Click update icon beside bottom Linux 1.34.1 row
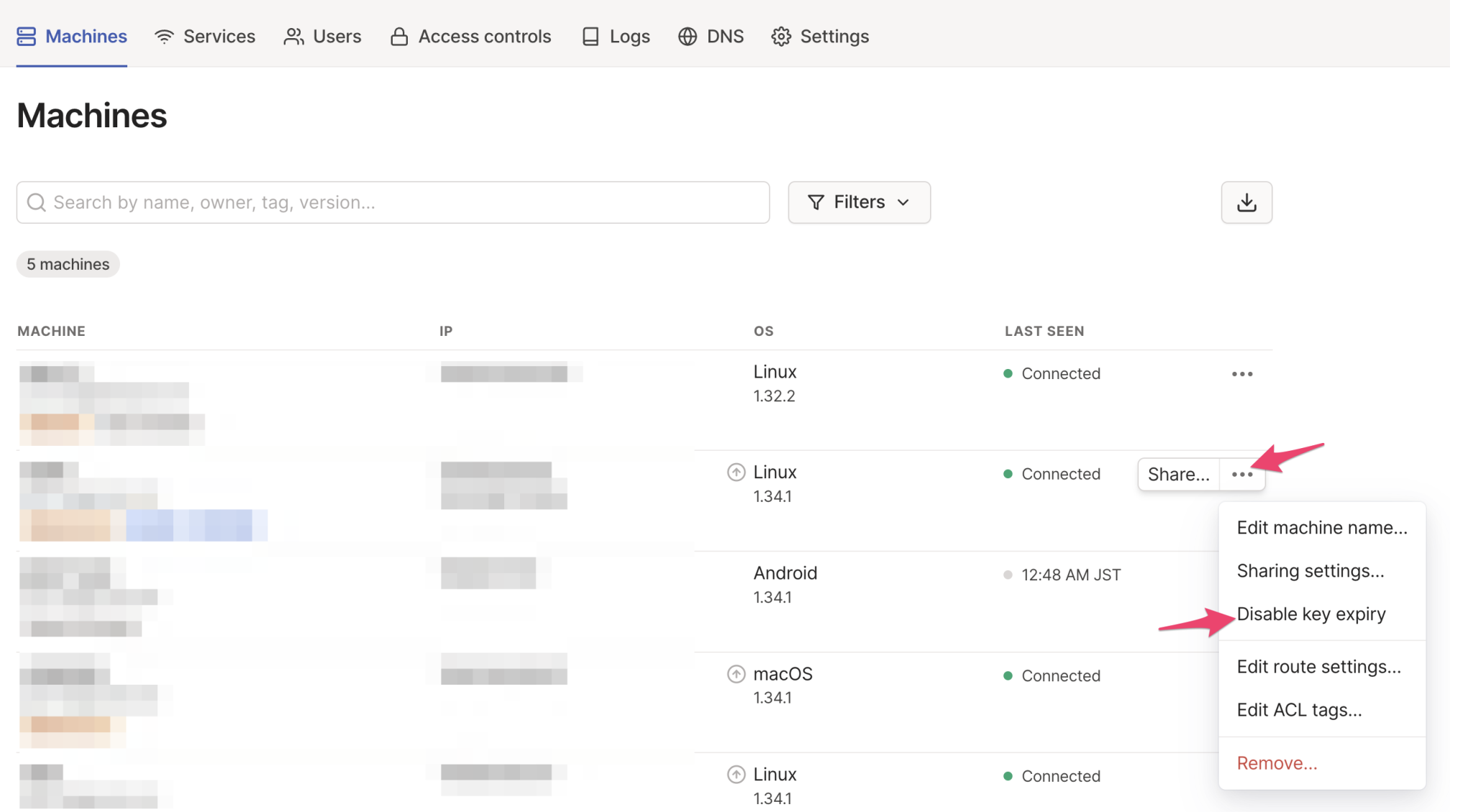This screenshot has height=812, width=1473. 736,775
